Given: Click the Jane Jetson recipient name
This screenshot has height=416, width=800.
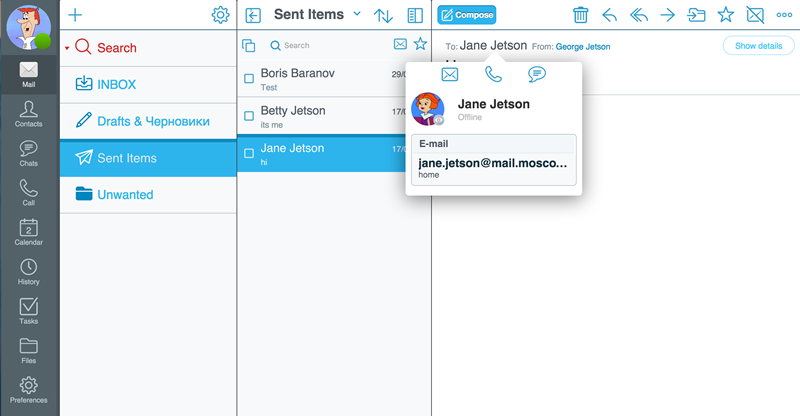Looking at the screenshot, I should [x=493, y=45].
